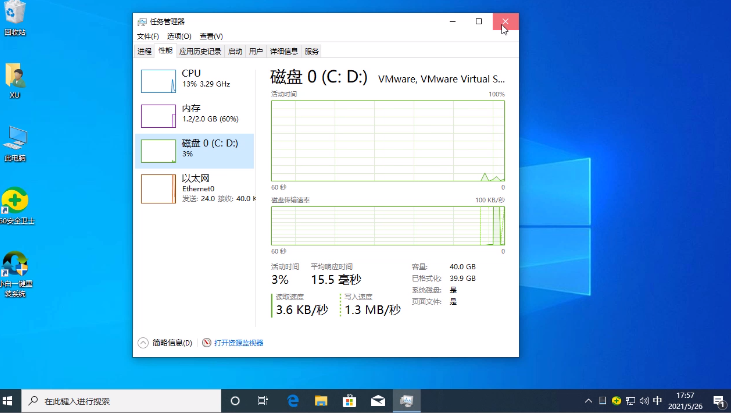The image size is (731, 413).
Task: Click the taskbar search box
Action: (x=120, y=401)
